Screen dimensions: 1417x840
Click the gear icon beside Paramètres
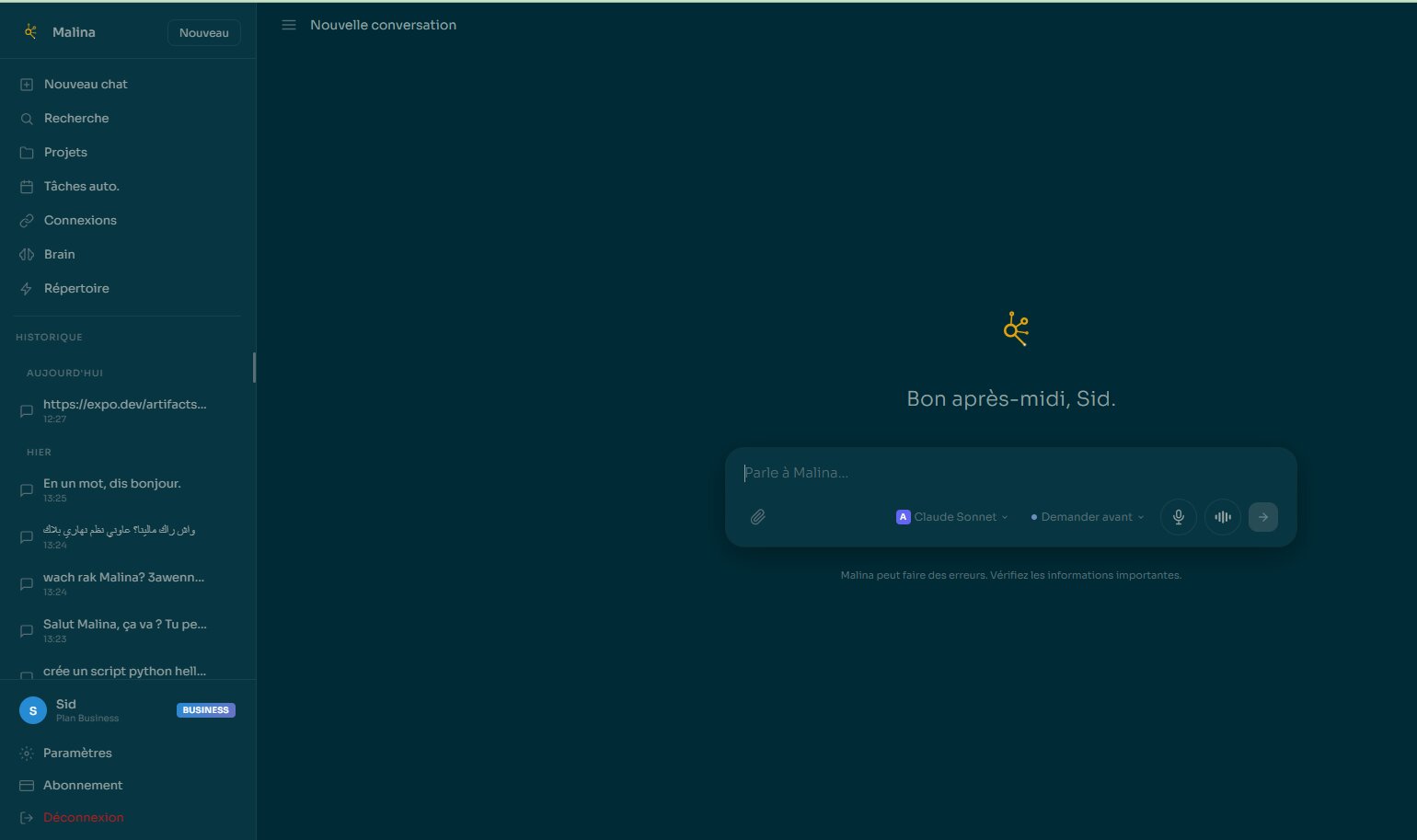(27, 754)
